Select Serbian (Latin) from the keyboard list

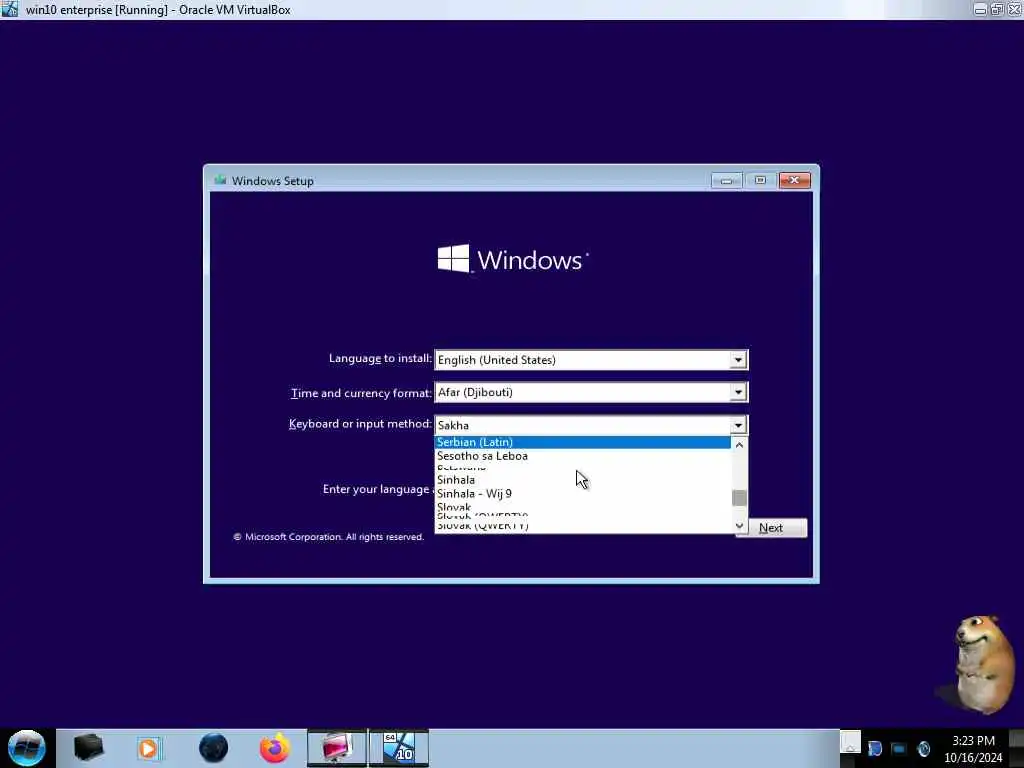[x=583, y=442]
